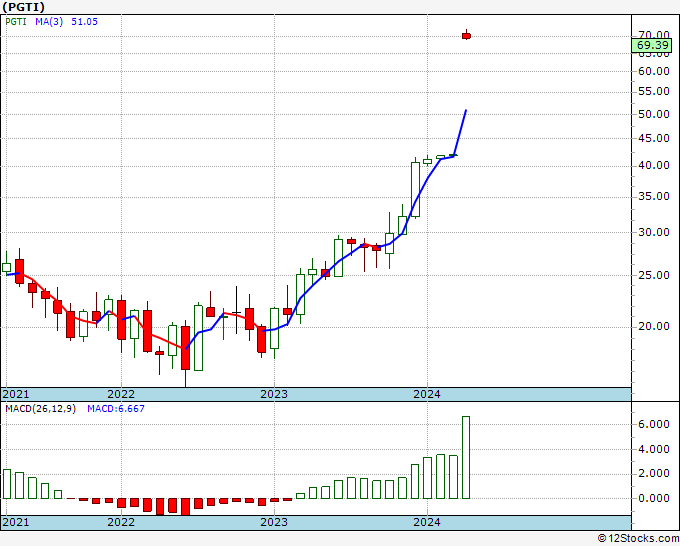Click the 4.000 MACD axis label
Screen dimensions: 680x546
(x=654, y=449)
